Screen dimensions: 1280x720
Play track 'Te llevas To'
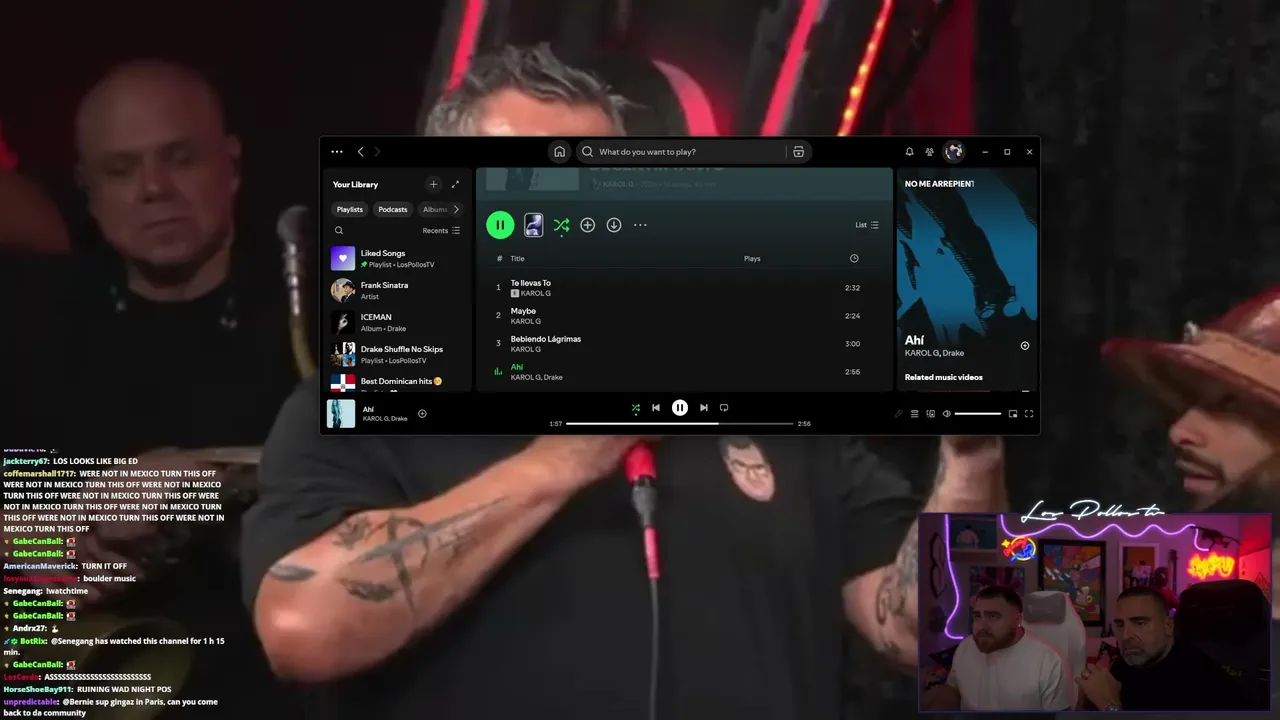[x=684, y=288]
